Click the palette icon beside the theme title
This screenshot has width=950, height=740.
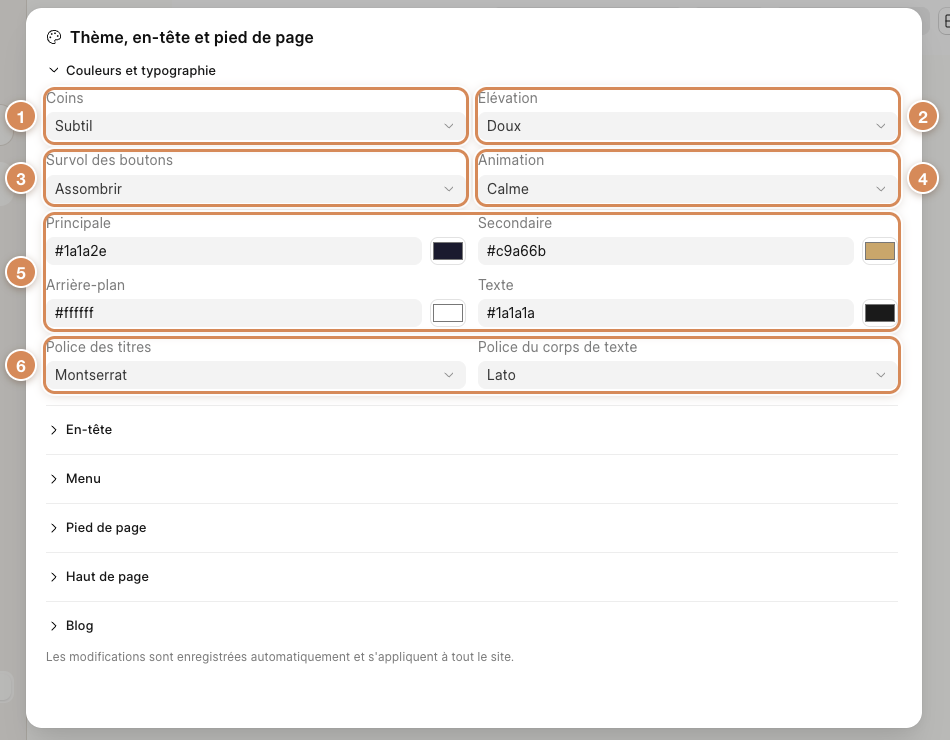point(54,38)
